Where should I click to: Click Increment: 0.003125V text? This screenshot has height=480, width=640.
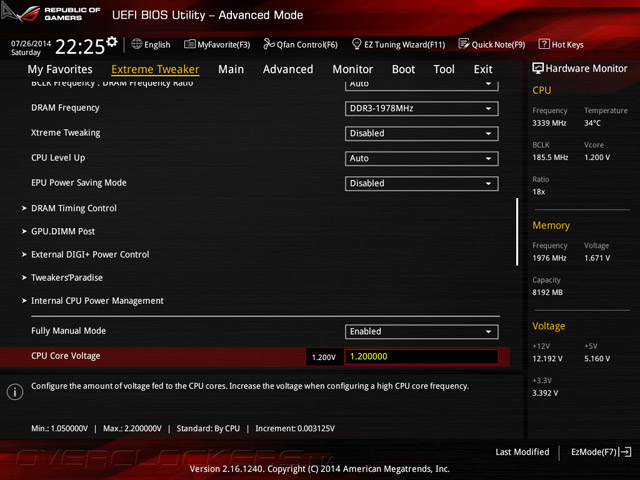(295, 429)
